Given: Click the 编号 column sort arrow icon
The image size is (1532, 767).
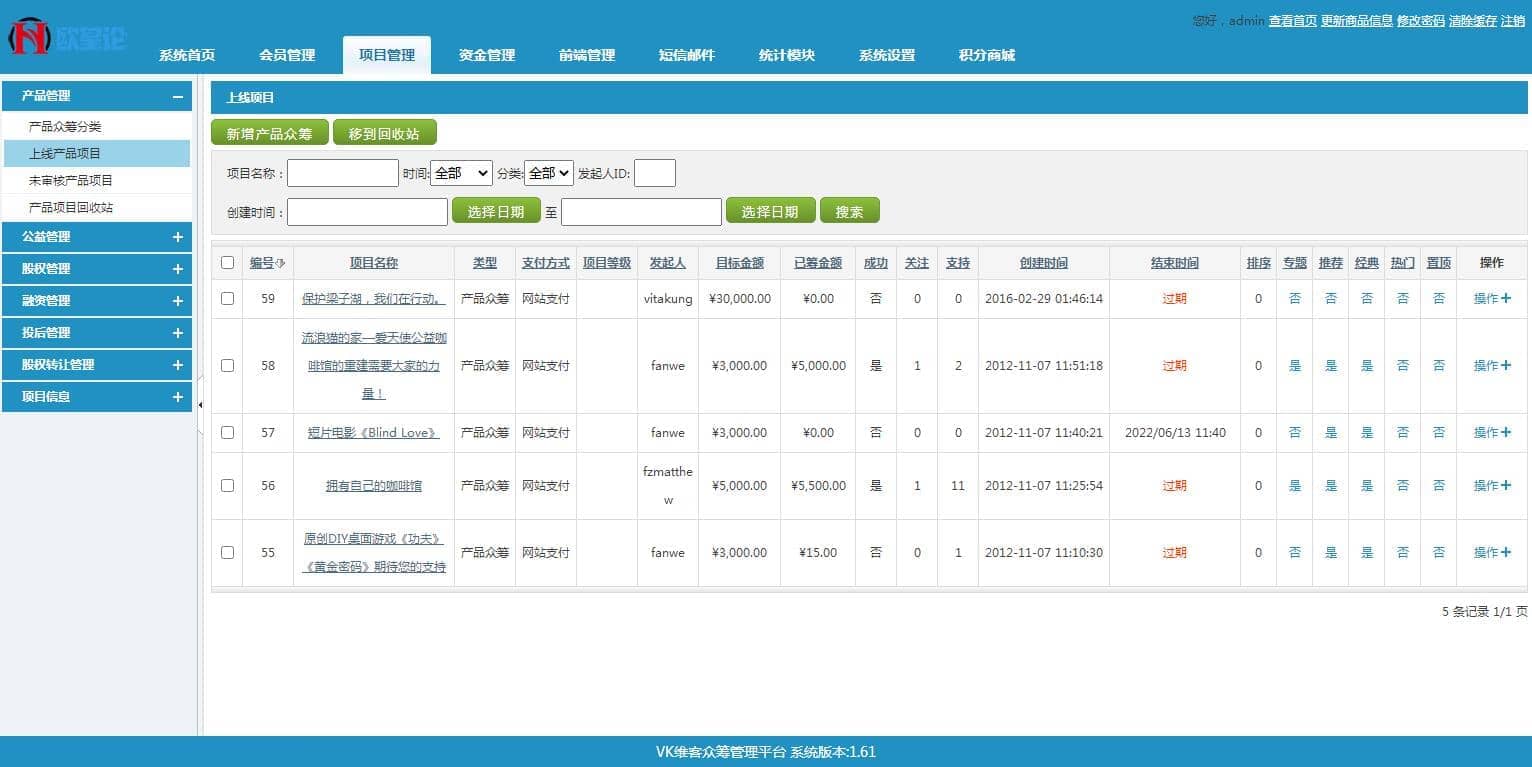Looking at the screenshot, I should [281, 263].
